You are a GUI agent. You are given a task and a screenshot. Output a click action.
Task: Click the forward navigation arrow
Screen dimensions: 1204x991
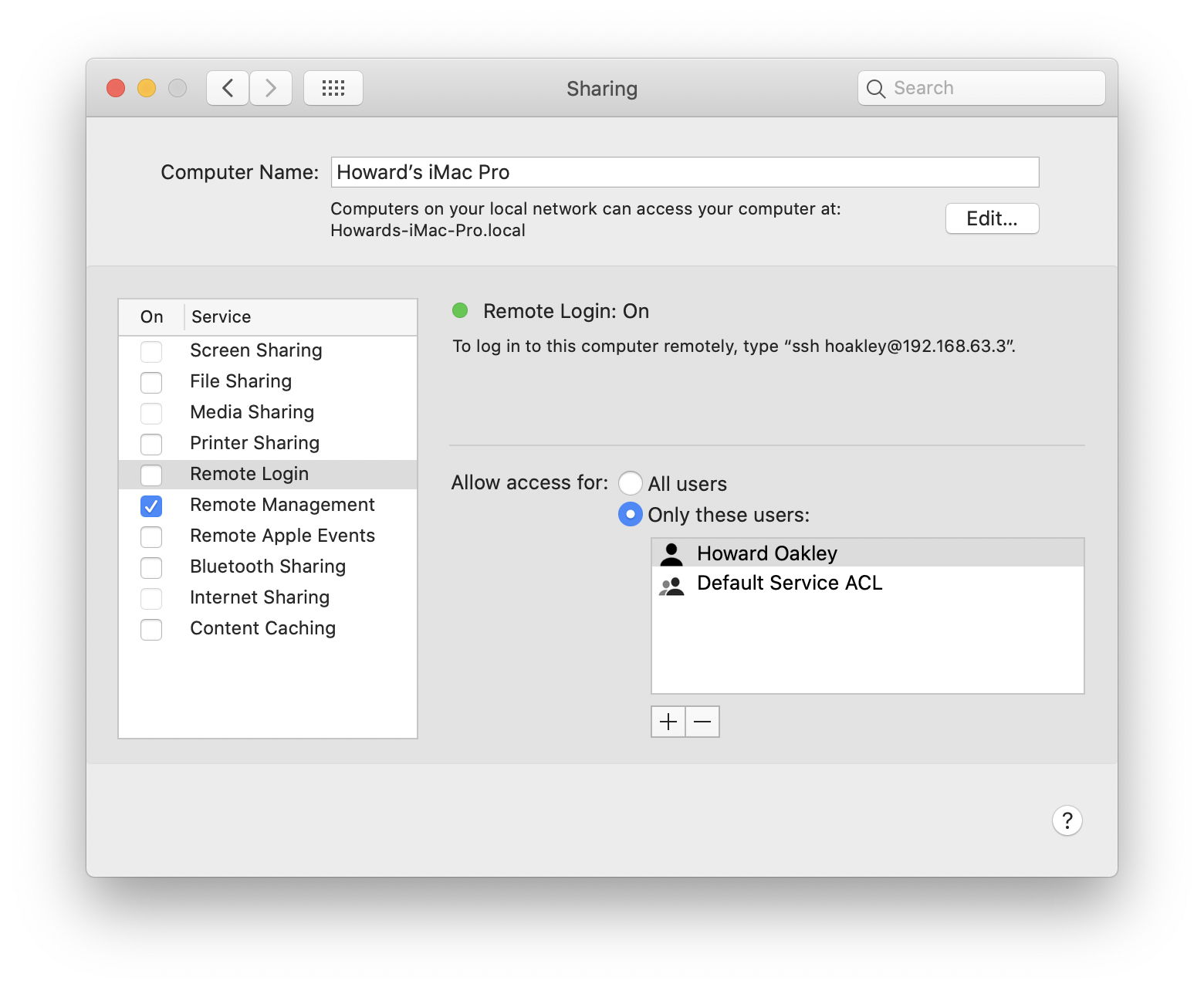point(271,88)
